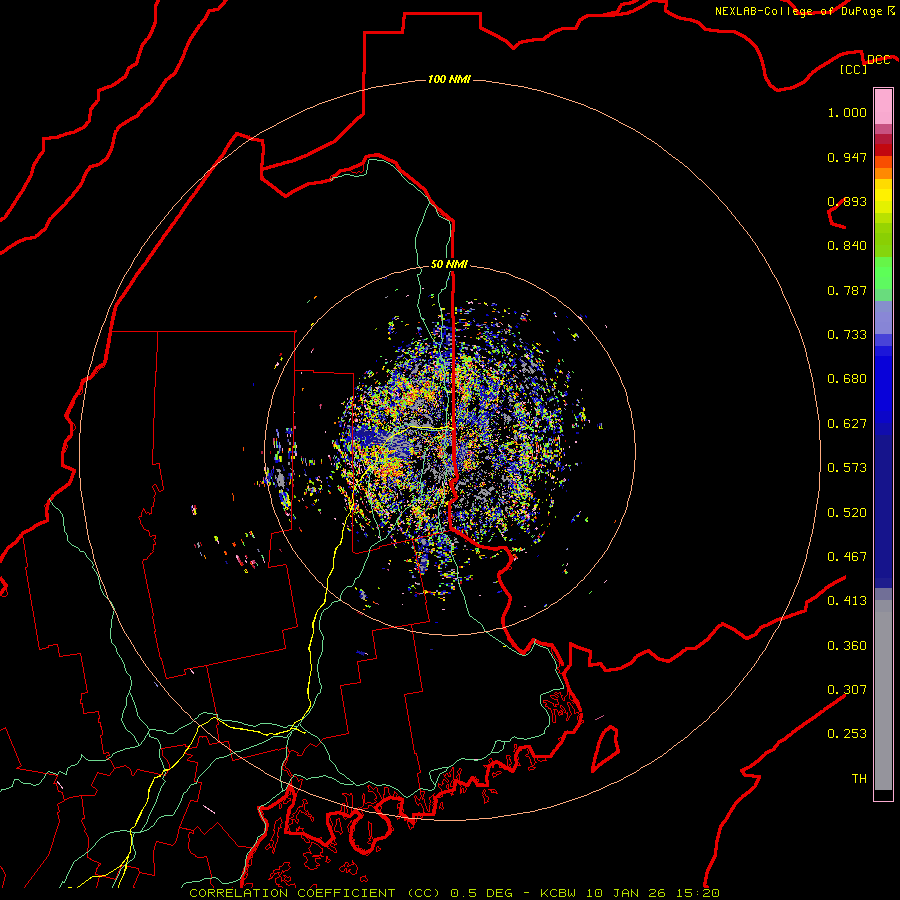Click the 0.733 scale value

[847, 335]
